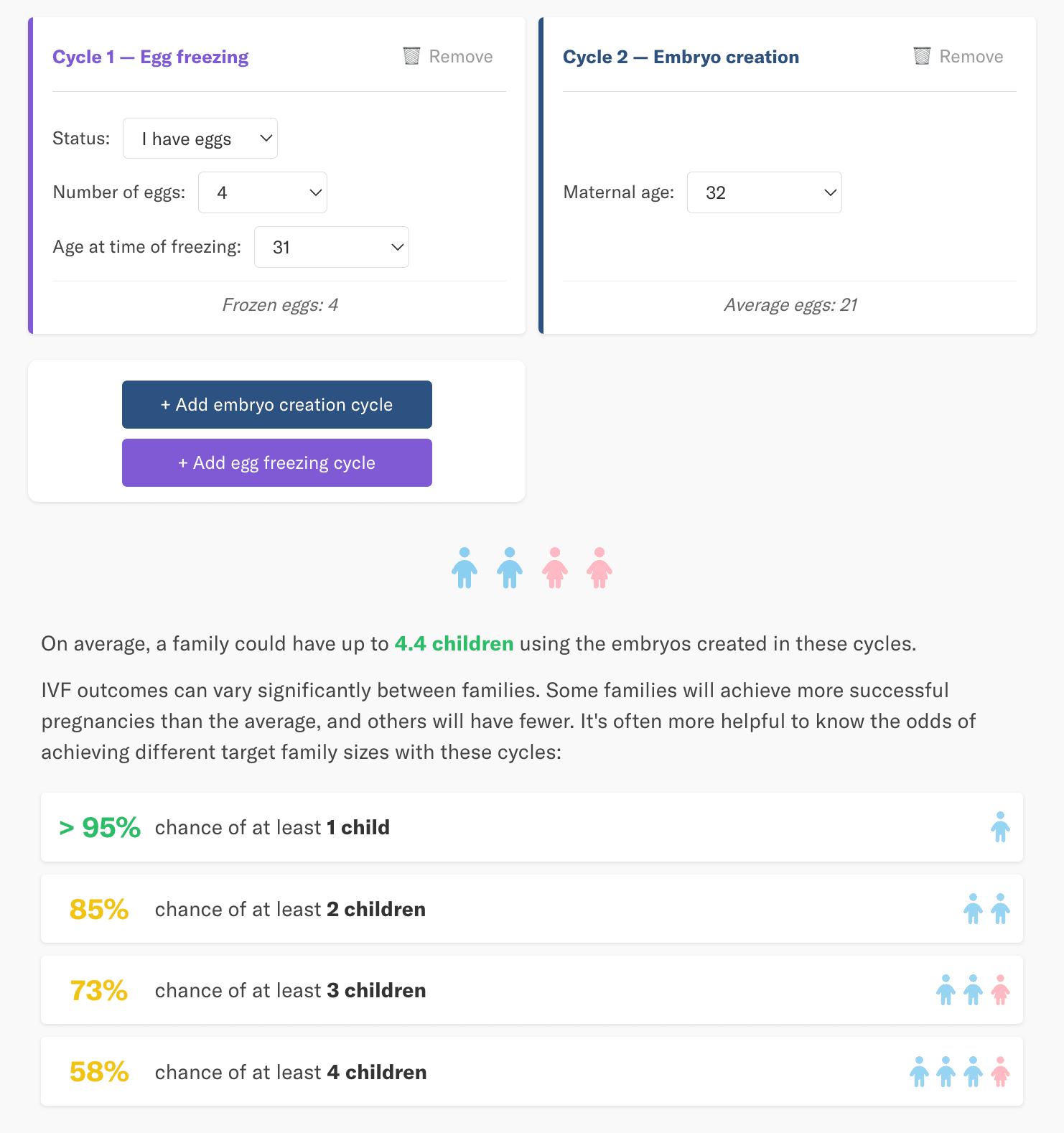Image resolution: width=1064 pixels, height=1133 pixels.
Task: Open the Maternal age dropdown
Action: point(765,192)
